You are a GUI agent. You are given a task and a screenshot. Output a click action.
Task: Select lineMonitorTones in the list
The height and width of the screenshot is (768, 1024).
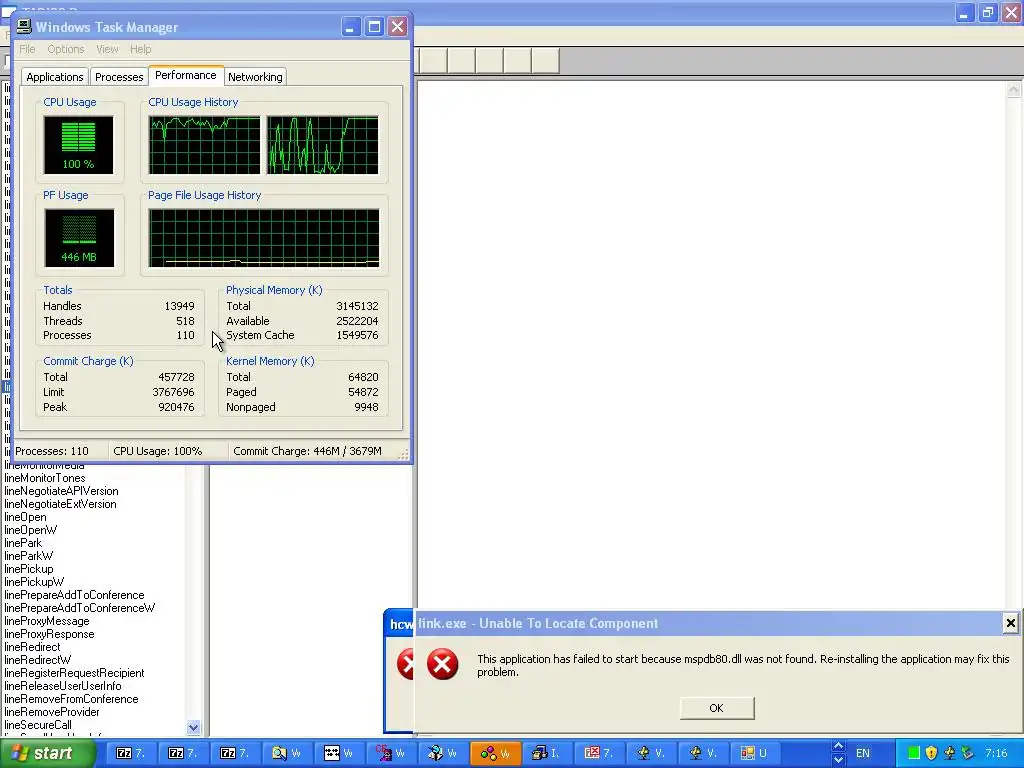[44, 478]
